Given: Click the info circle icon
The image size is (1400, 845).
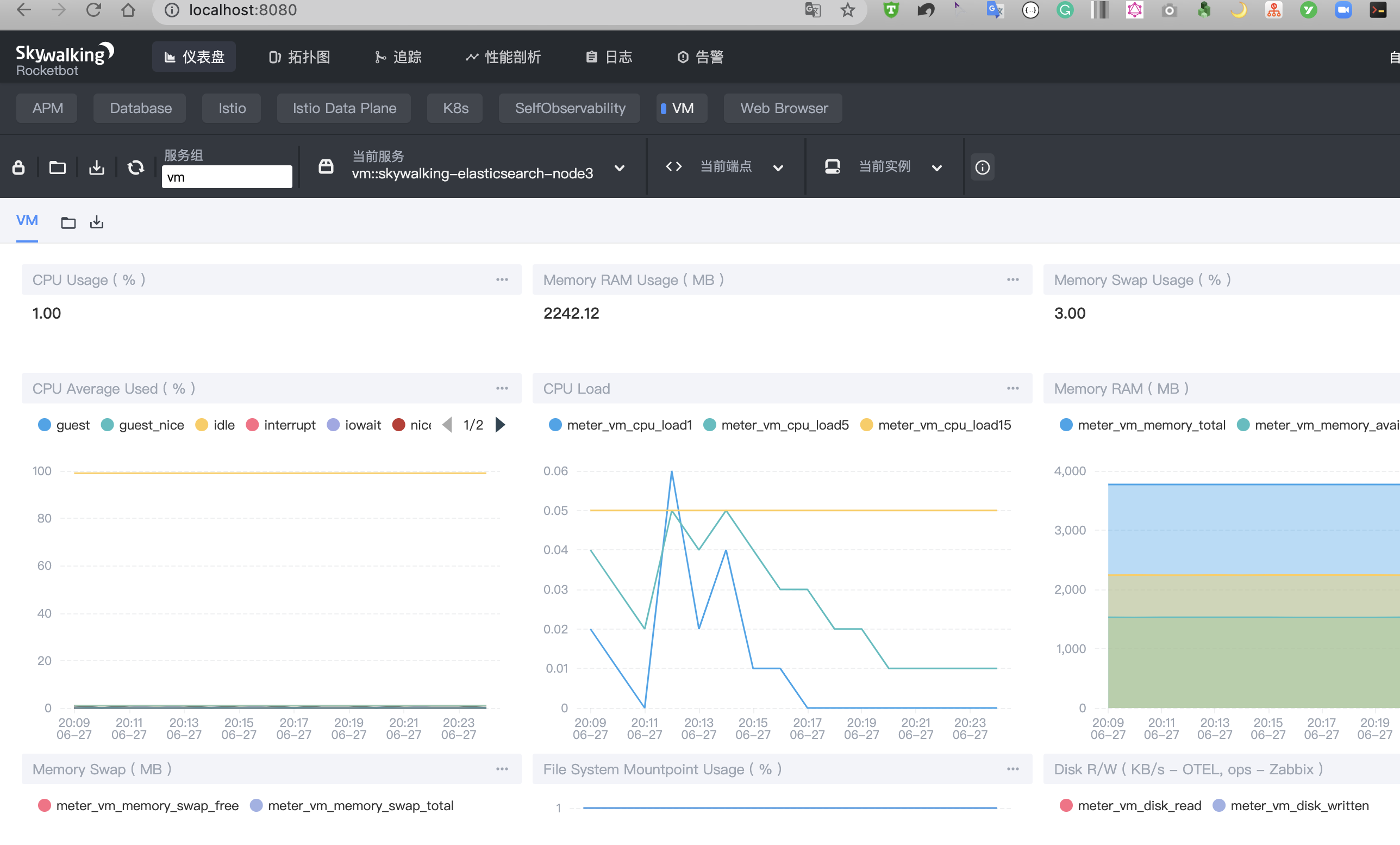Looking at the screenshot, I should (x=982, y=167).
